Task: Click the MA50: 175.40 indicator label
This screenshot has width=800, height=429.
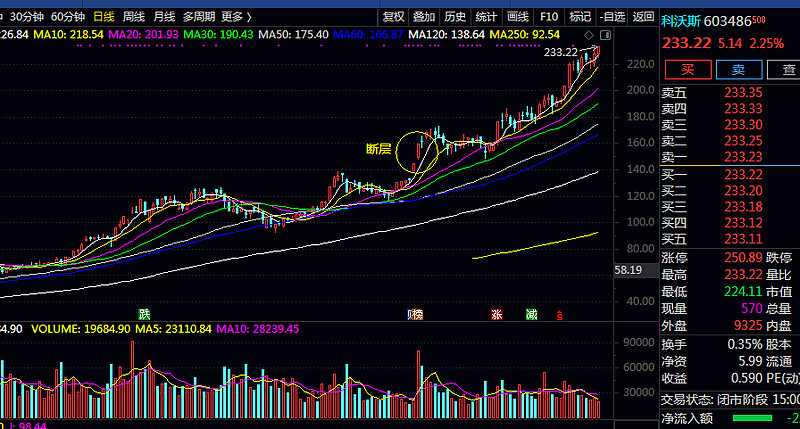Action: click(x=293, y=35)
